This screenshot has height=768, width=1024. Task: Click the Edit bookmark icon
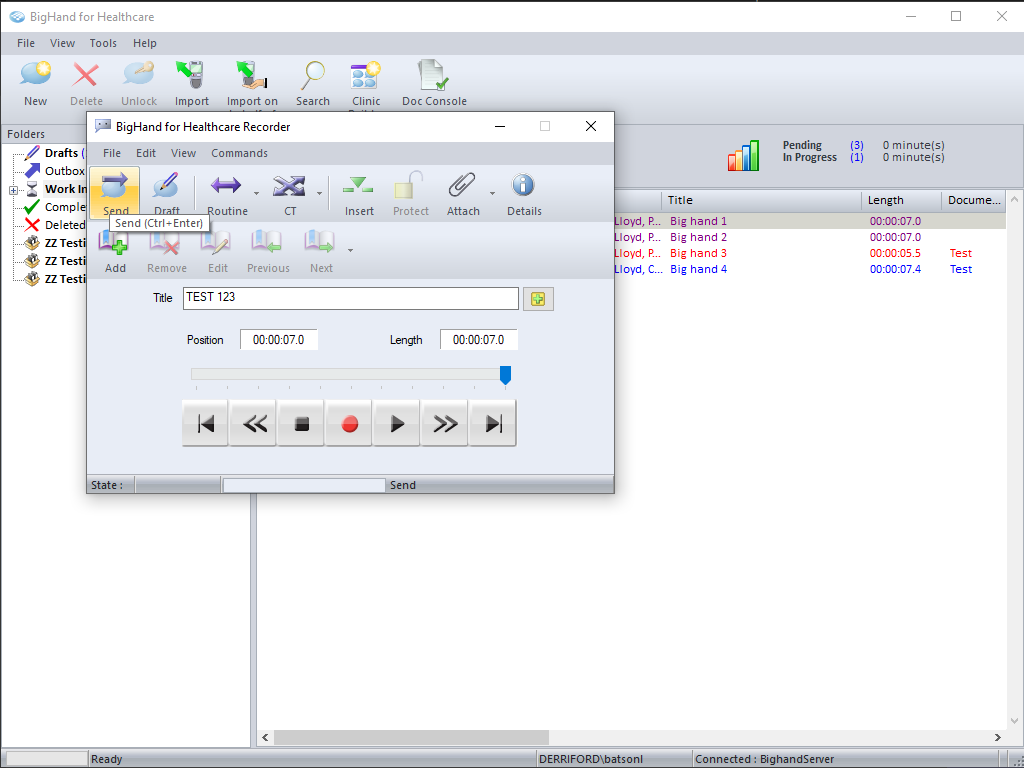pyautogui.click(x=216, y=243)
